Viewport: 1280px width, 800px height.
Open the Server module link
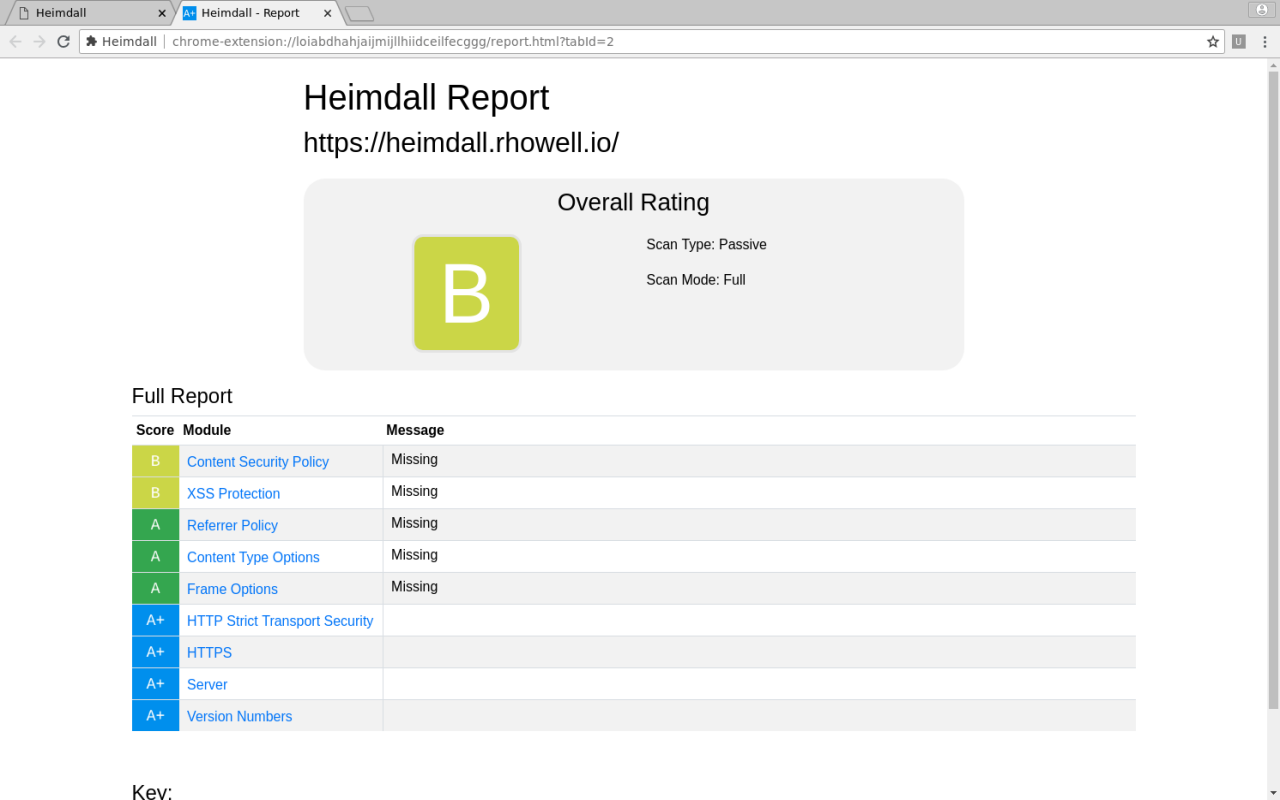click(207, 684)
